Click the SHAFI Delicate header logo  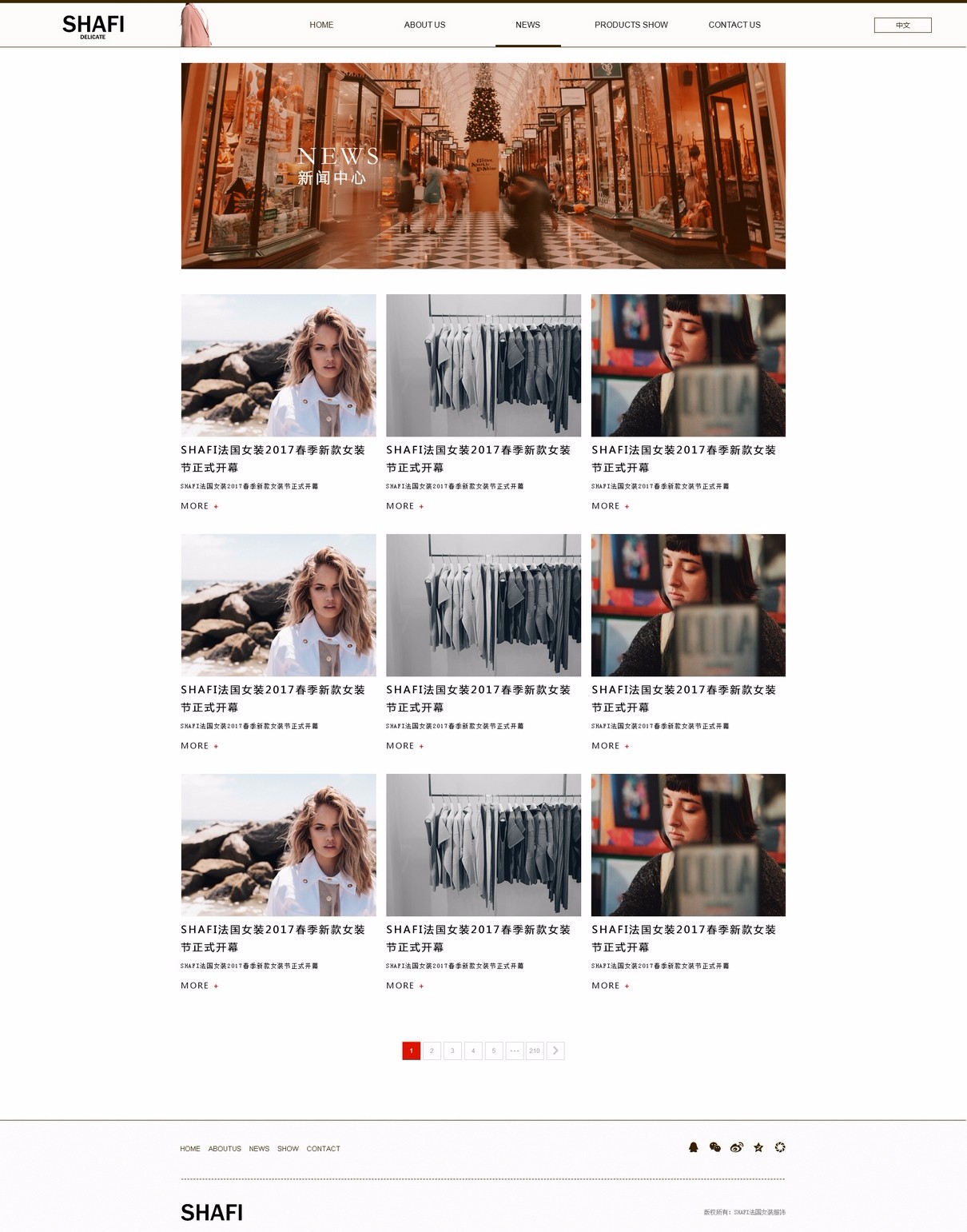tap(94, 26)
